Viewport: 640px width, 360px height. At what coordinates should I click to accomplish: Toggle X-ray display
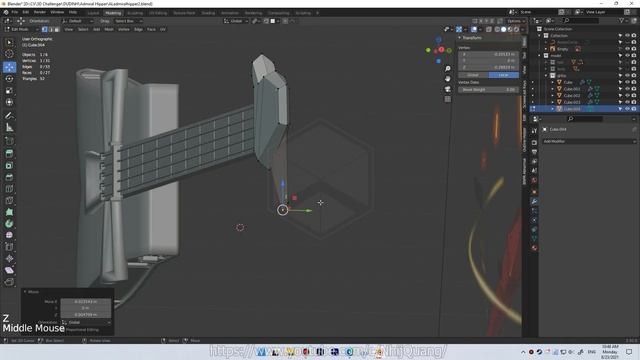point(489,29)
